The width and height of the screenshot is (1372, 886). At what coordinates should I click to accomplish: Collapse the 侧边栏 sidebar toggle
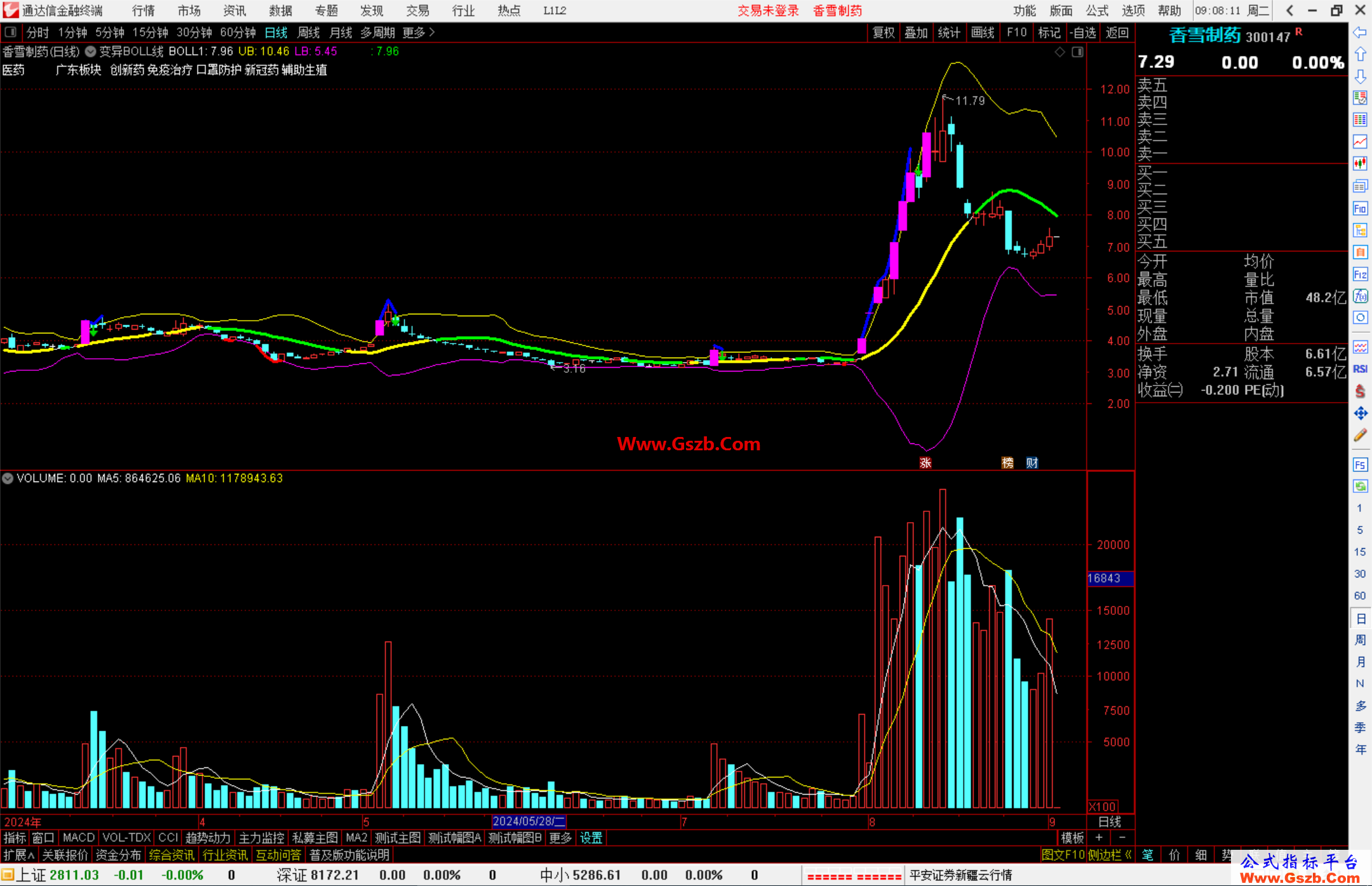click(x=1110, y=855)
